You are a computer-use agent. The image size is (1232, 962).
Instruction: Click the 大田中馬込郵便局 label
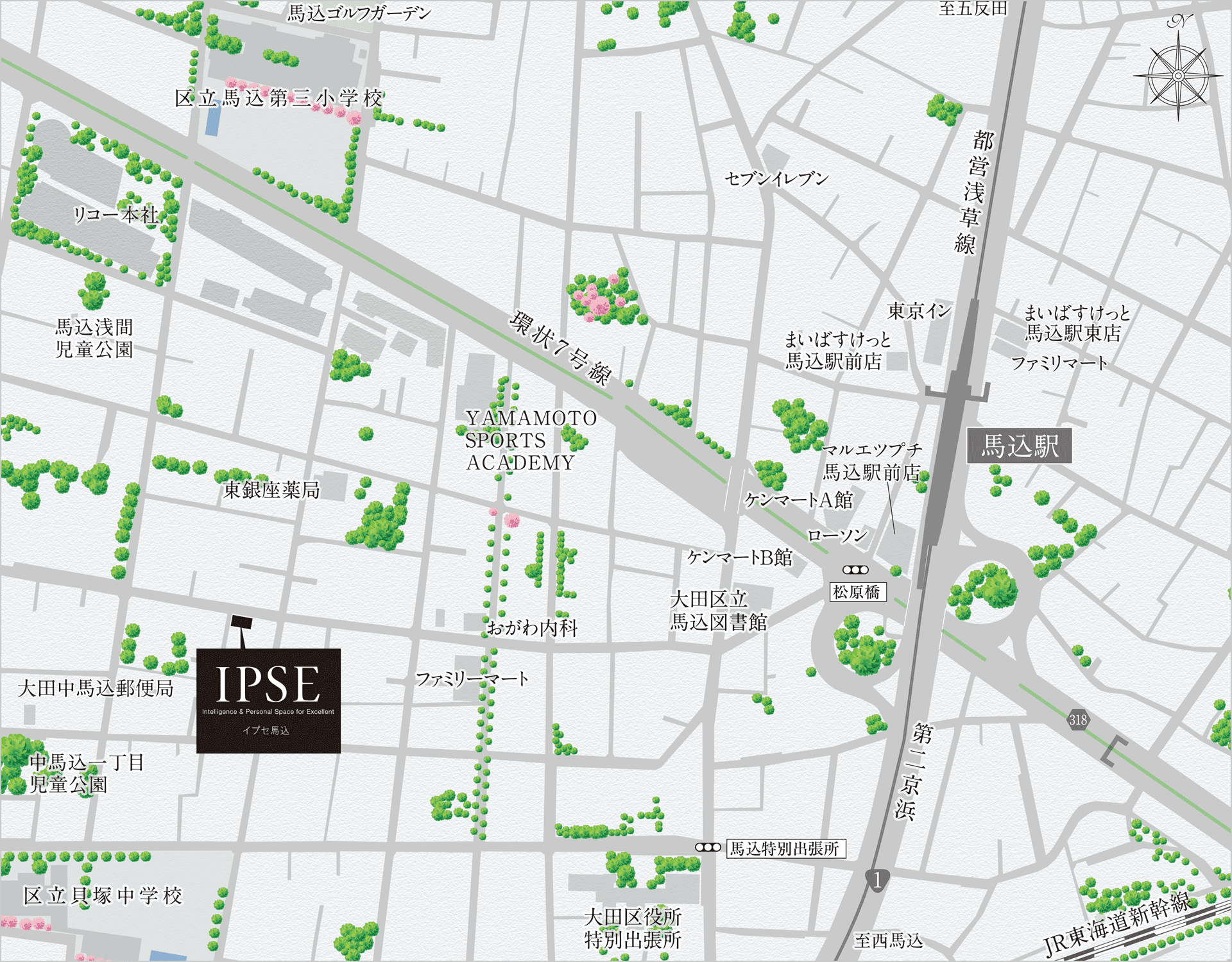pos(96,688)
